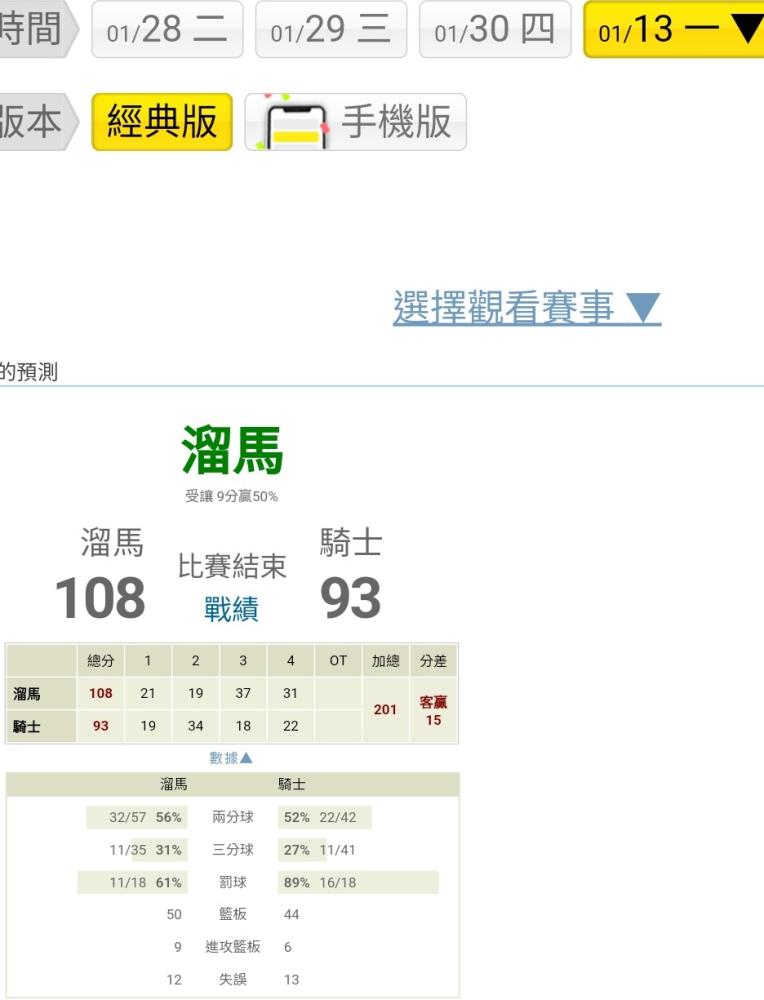Click the green 溜馬 prediction heading
764x1000 pixels.
232,450
